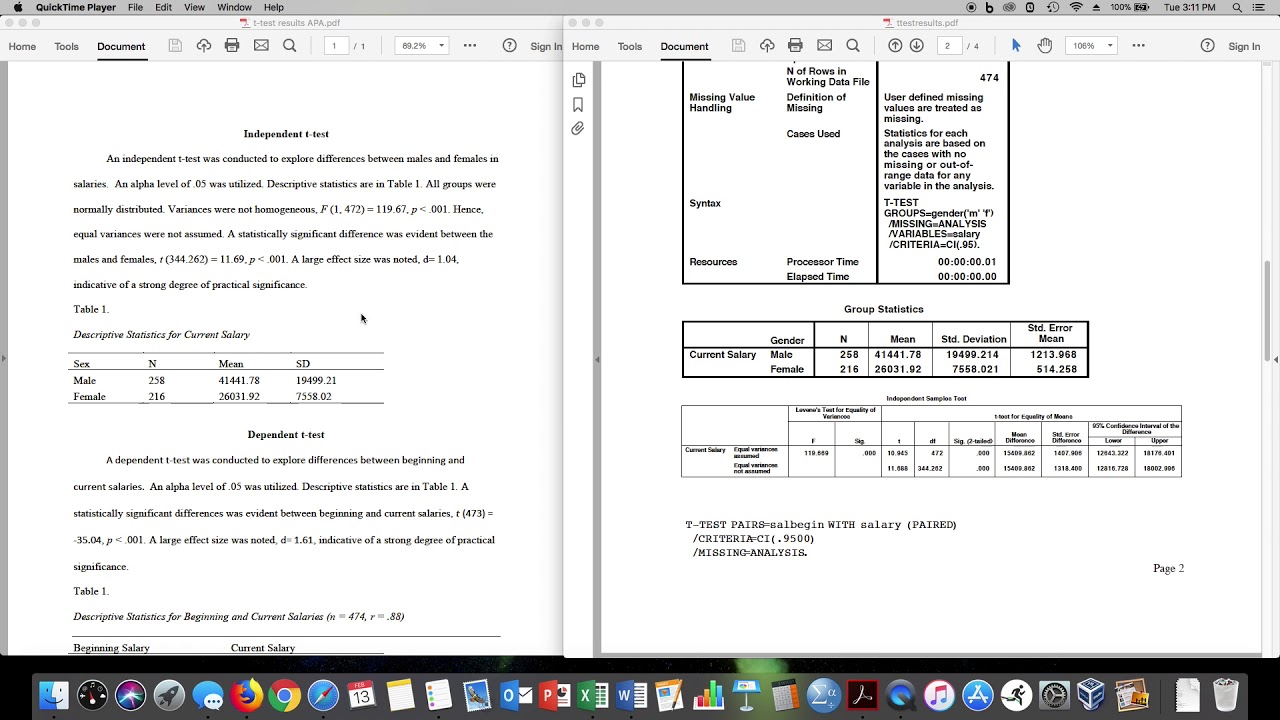
Task: Open page thumbnails panel icon
Action: tap(578, 80)
